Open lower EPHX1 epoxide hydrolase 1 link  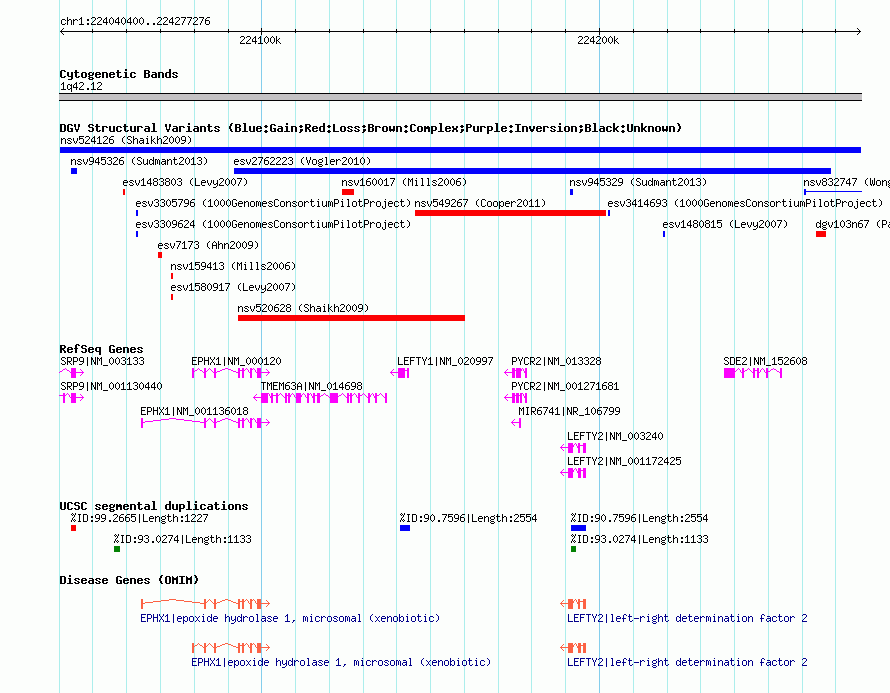(341, 662)
